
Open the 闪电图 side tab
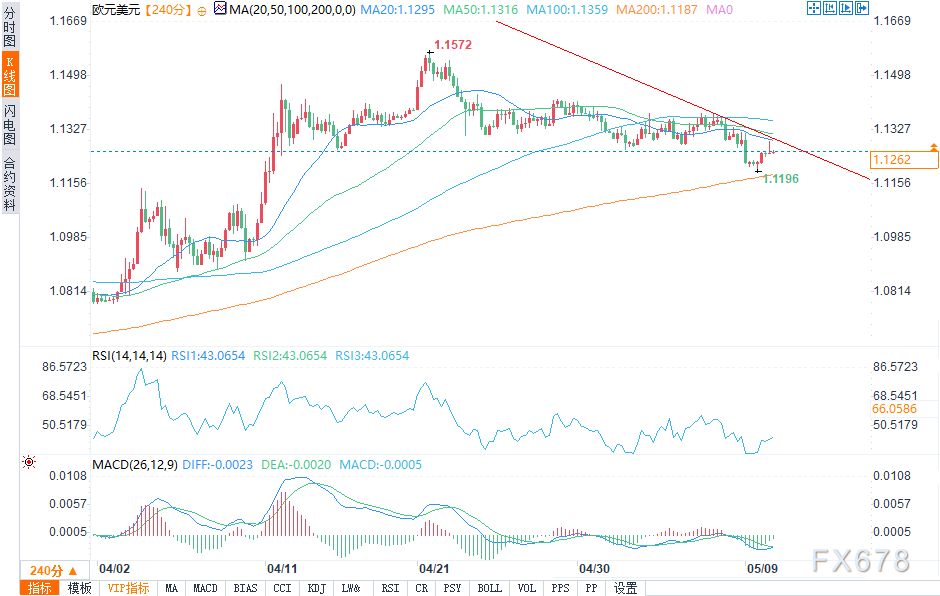(9, 124)
